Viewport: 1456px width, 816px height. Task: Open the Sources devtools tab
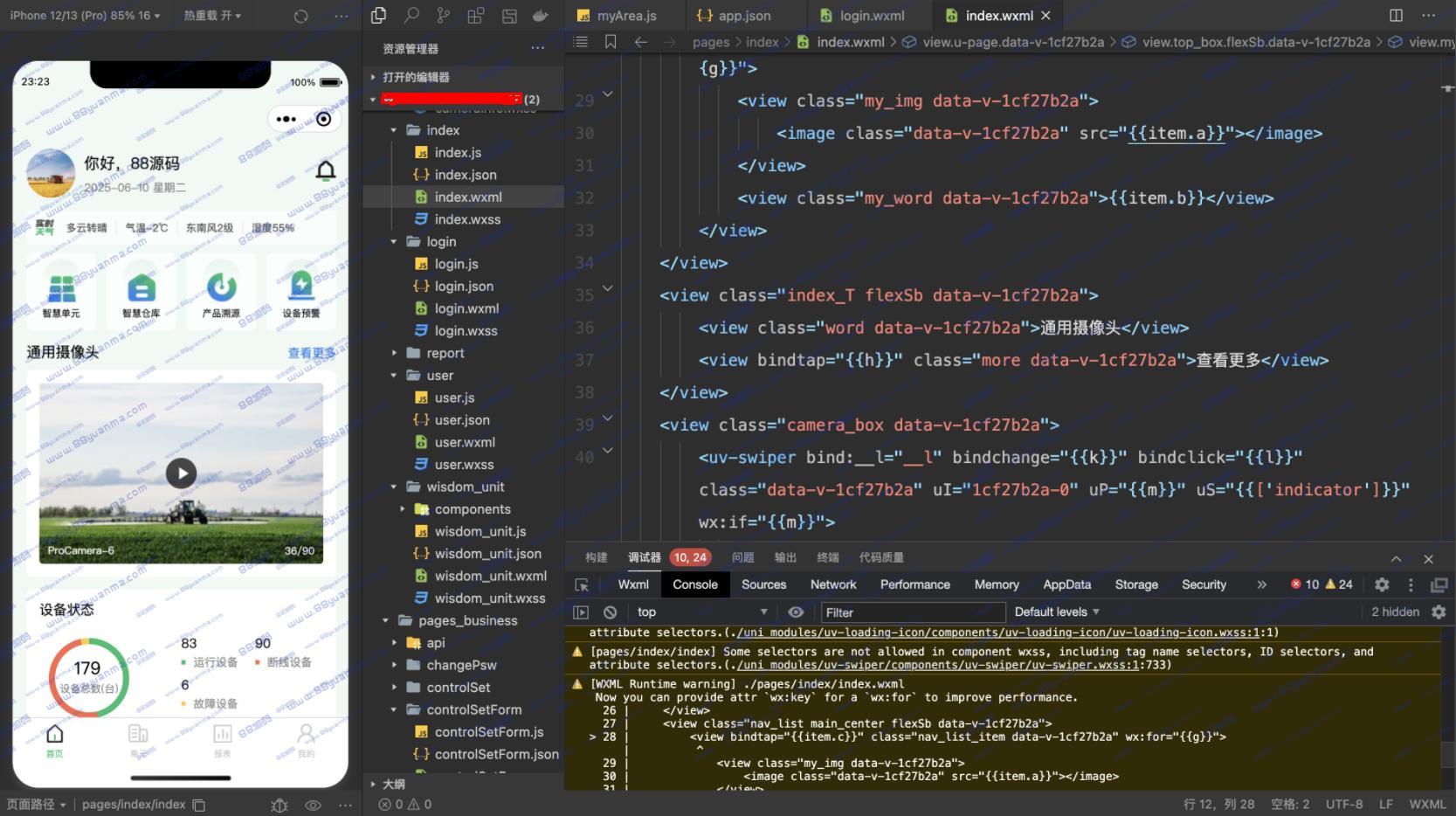click(764, 584)
